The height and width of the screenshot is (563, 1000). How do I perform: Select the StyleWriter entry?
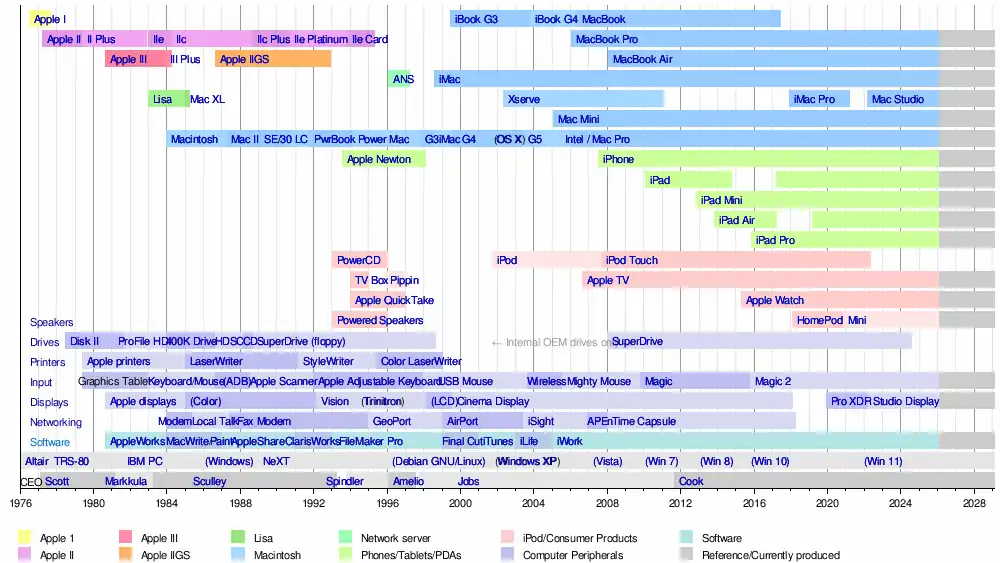328,362
